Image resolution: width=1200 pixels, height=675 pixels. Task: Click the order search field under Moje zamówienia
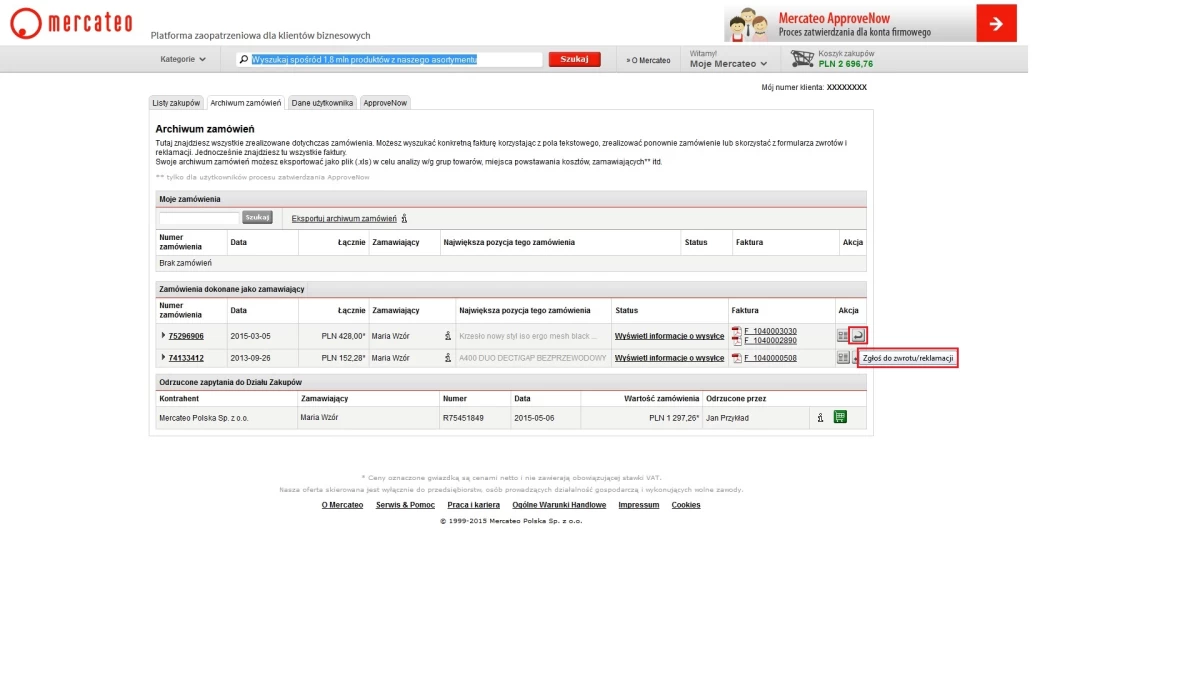[199, 218]
